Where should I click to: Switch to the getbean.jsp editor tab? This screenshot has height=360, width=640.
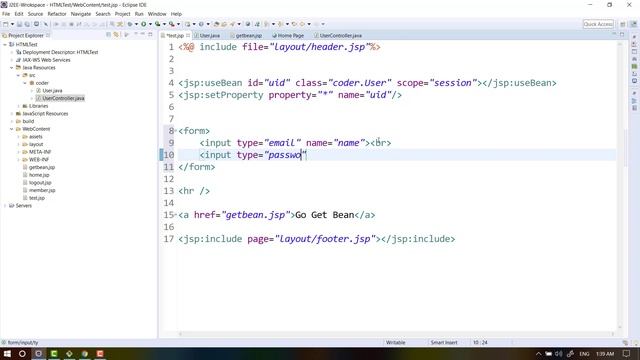tap(246, 36)
